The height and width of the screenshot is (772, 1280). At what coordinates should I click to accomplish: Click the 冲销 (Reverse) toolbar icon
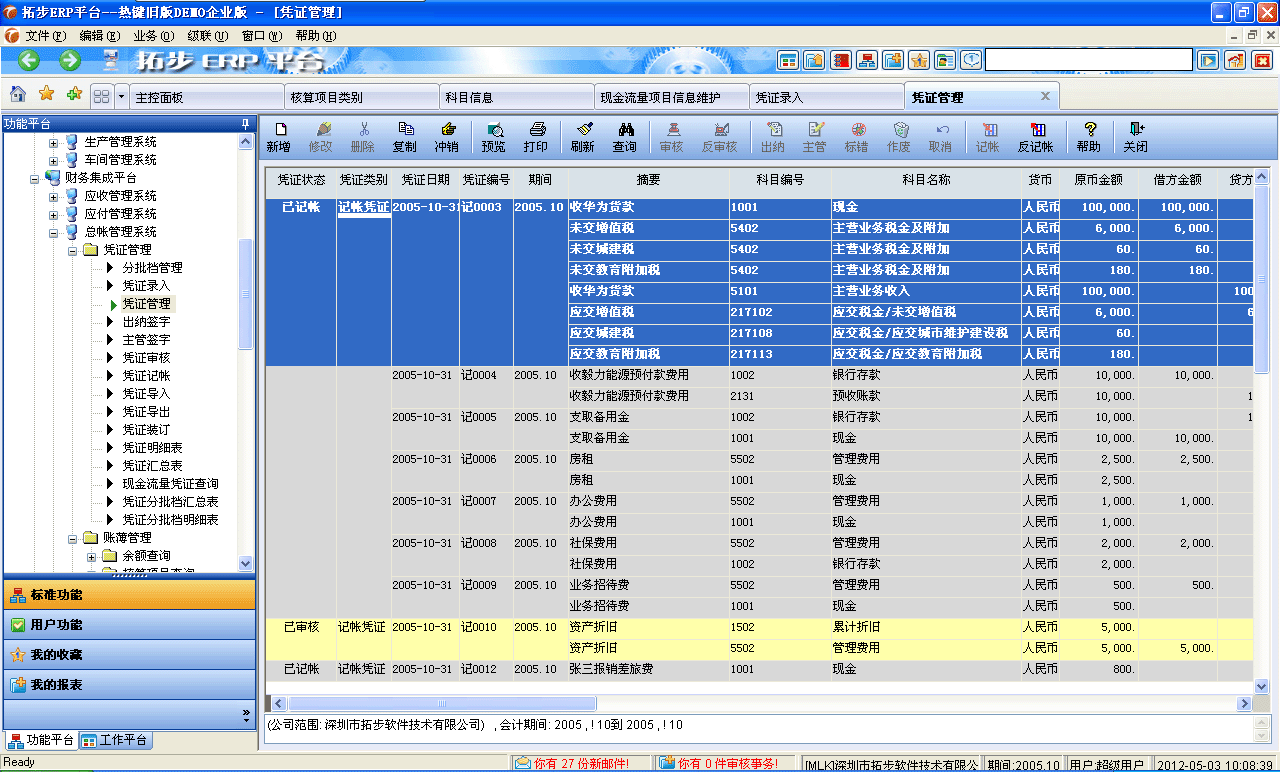(x=446, y=137)
